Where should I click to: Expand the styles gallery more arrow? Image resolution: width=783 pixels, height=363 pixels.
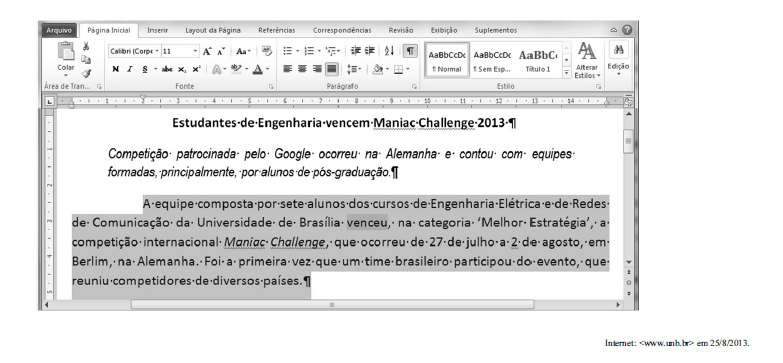click(x=566, y=73)
